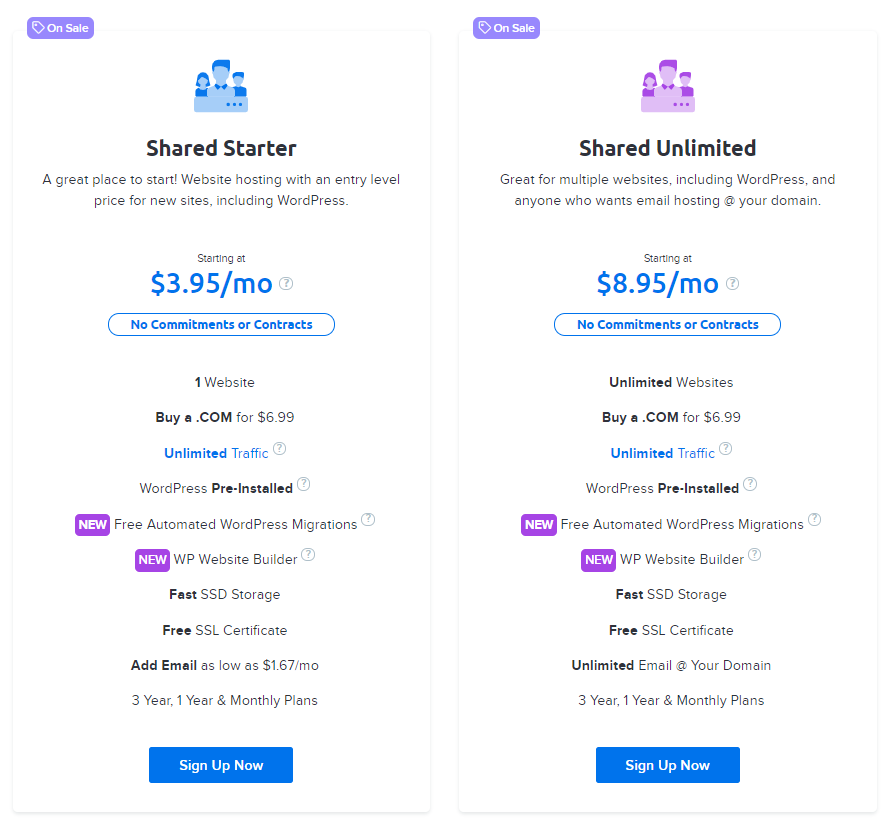Click help icon beside $8.95/mo price
The image size is (886, 820).
click(732, 284)
